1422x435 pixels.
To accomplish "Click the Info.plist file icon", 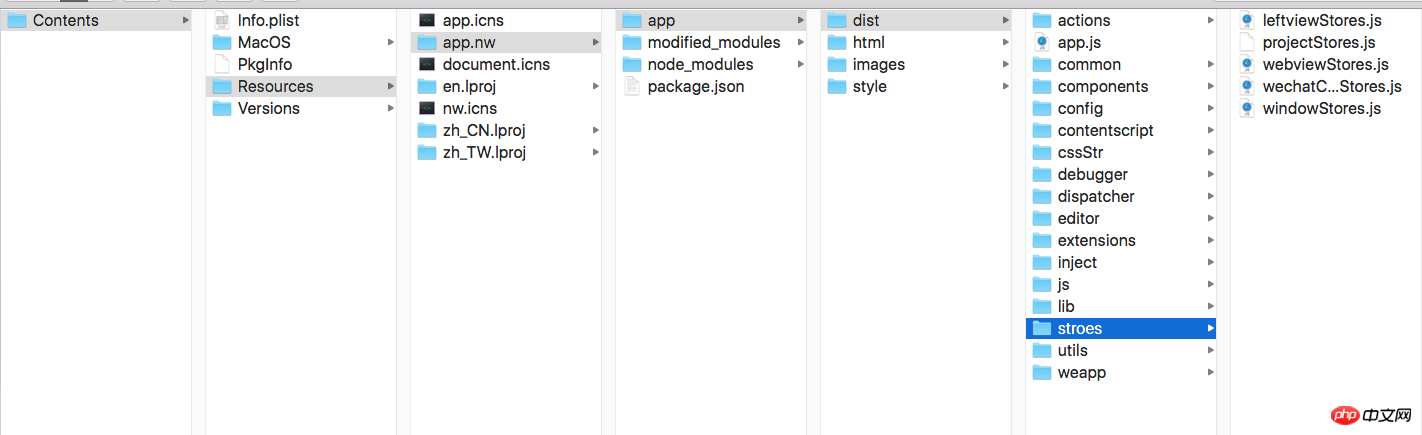I will [x=221, y=20].
